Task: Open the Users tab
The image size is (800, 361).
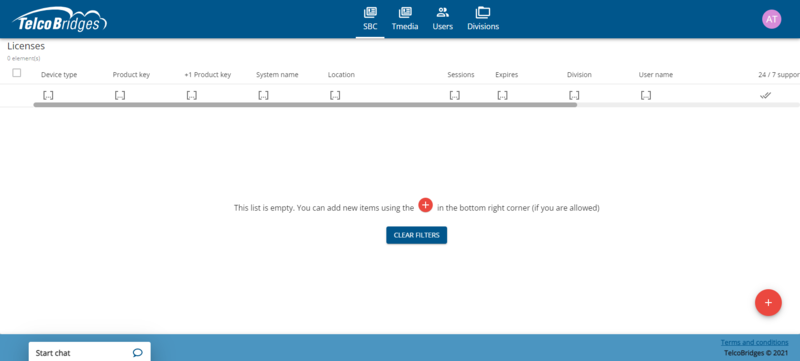Action: click(x=442, y=19)
